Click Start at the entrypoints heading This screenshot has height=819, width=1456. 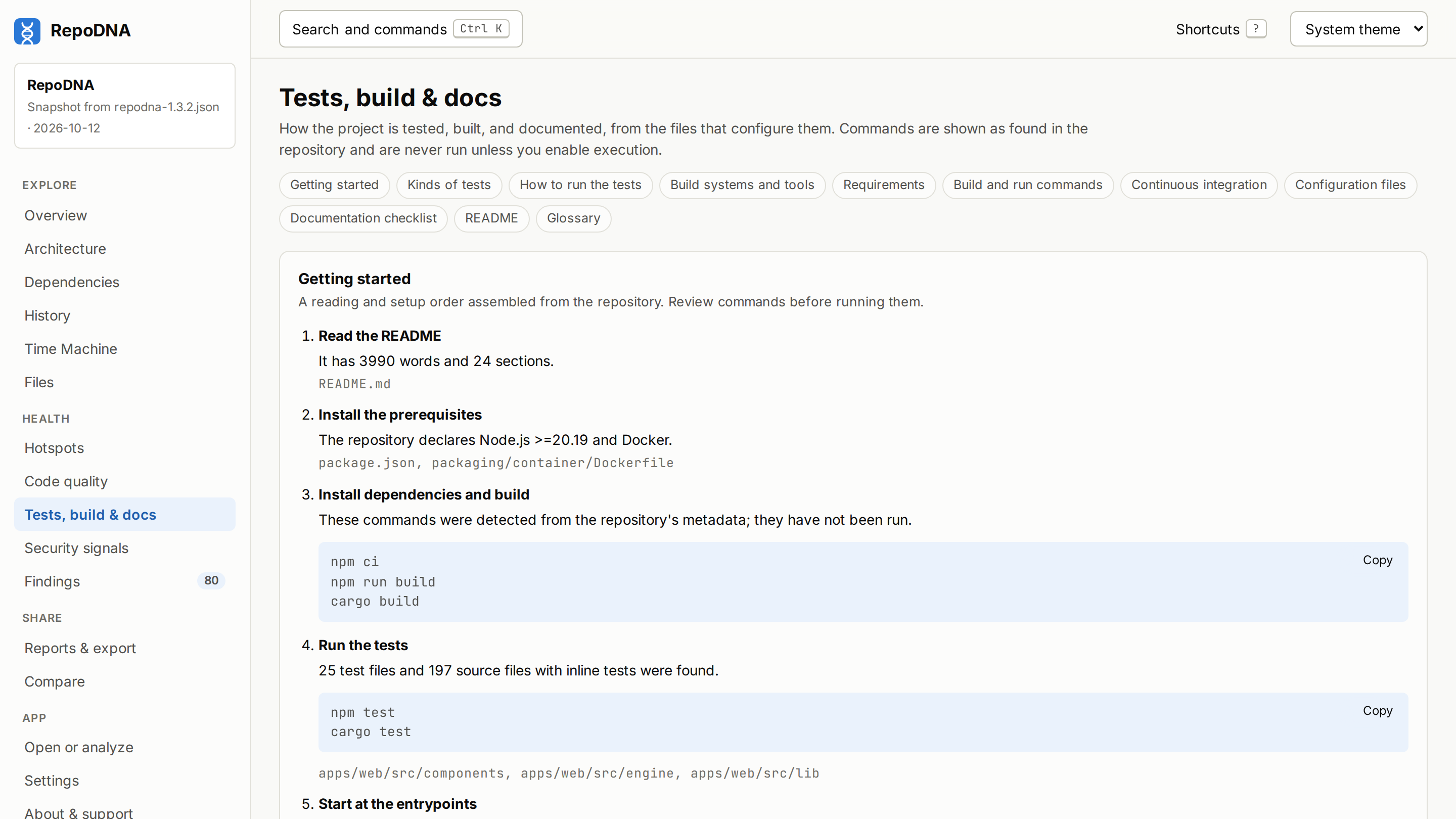coord(397,804)
